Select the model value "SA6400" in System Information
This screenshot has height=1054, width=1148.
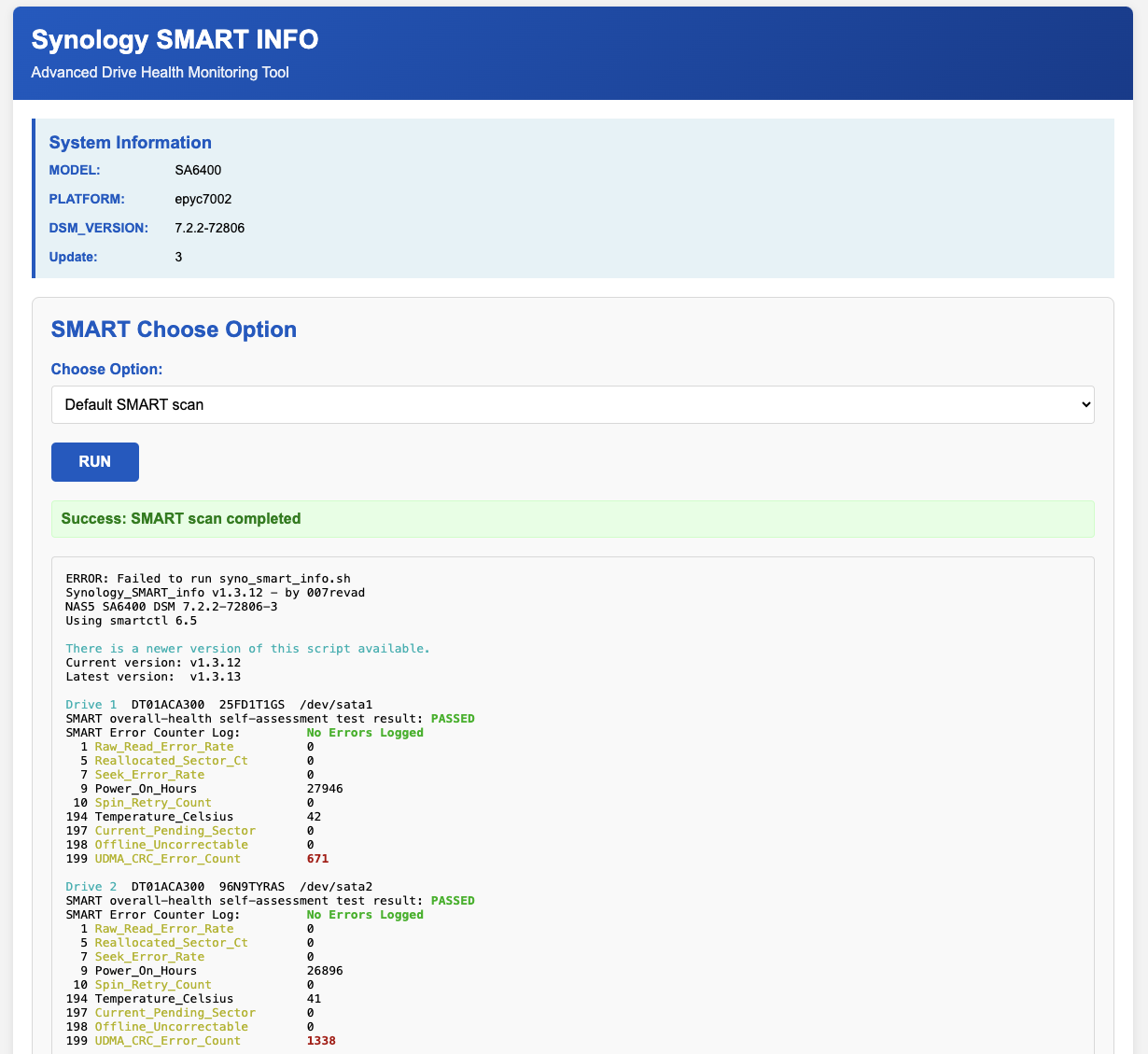click(198, 170)
